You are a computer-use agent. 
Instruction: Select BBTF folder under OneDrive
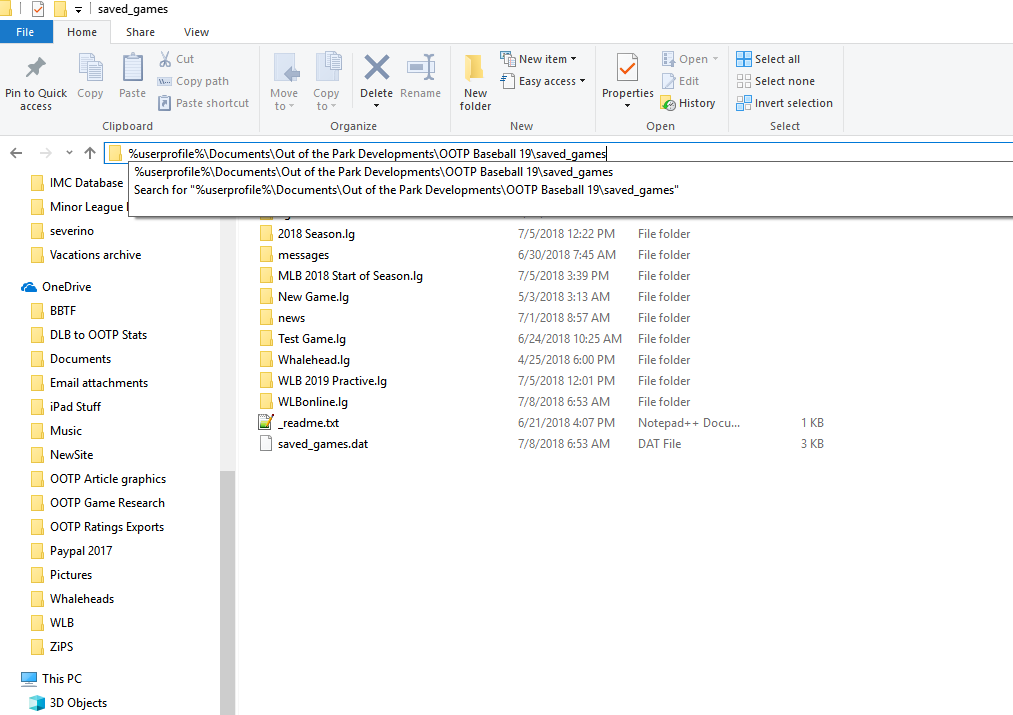coord(54,311)
